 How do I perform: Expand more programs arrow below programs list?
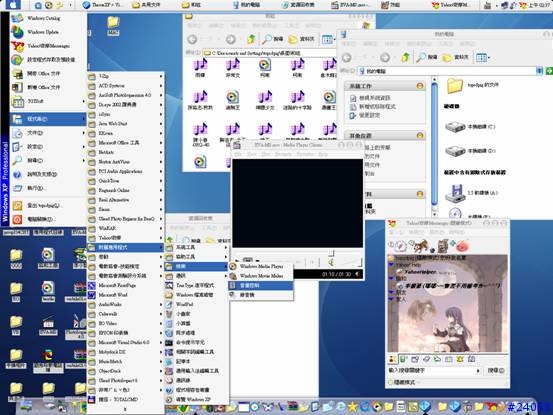(125, 410)
